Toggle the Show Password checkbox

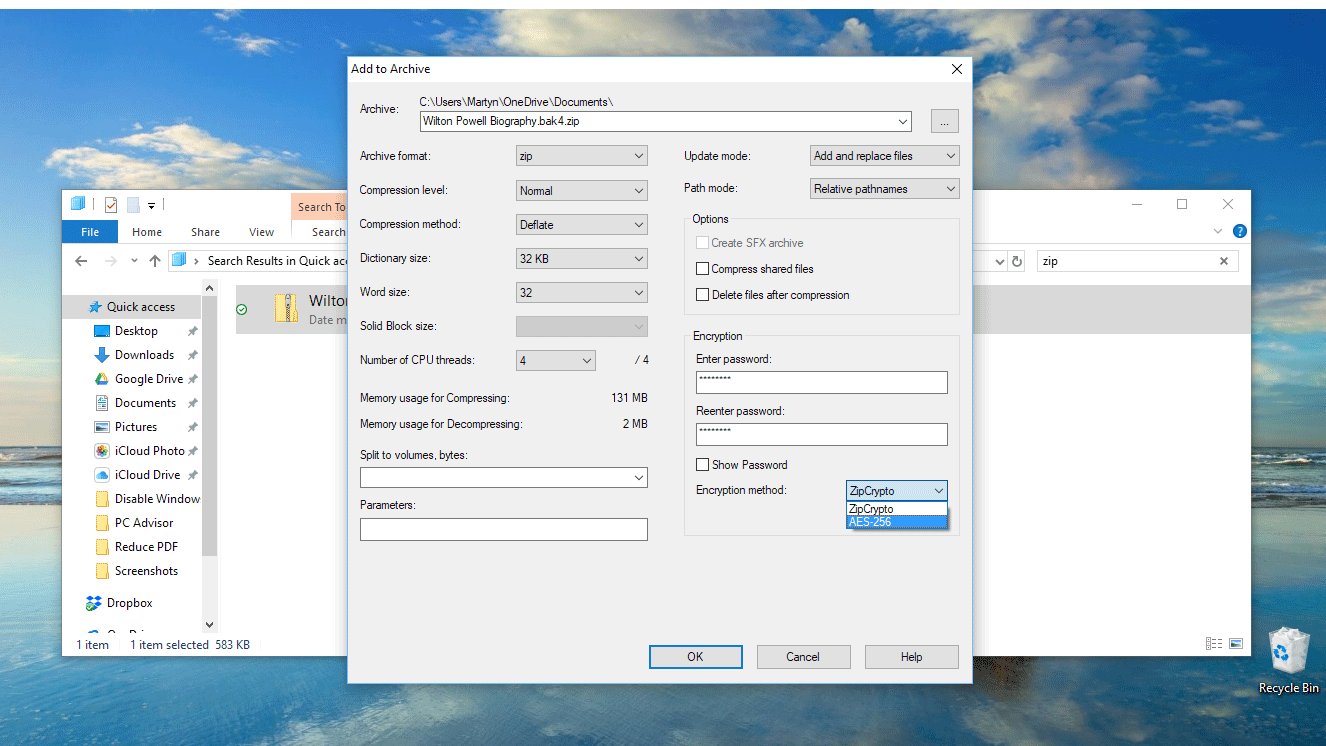coord(703,465)
